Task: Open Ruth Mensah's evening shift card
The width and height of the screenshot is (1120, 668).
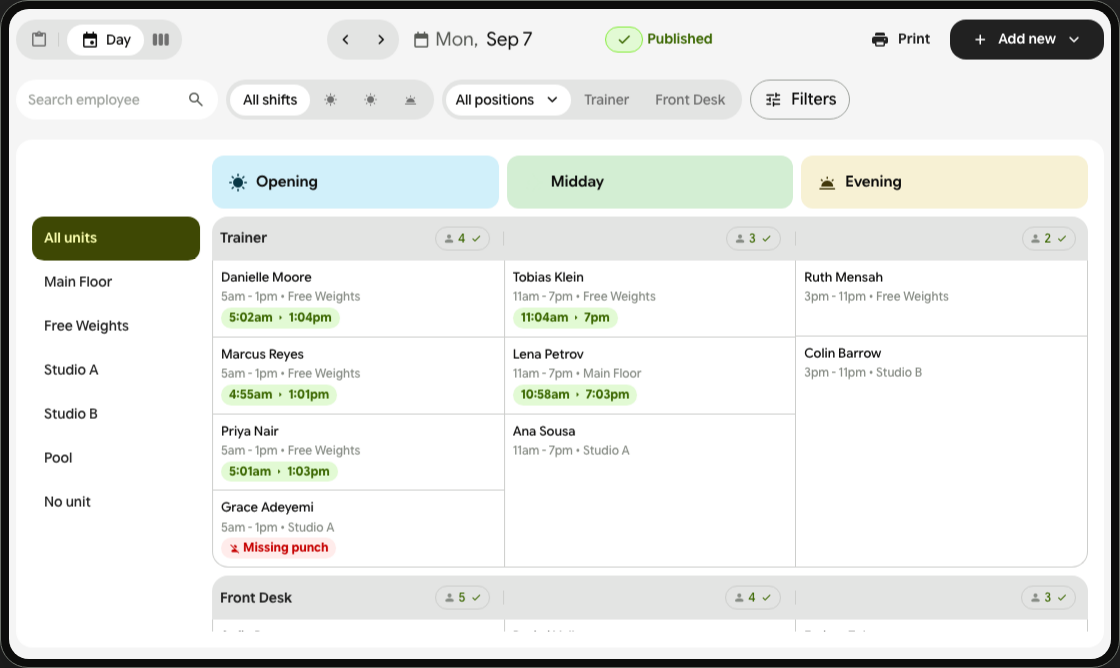Action: (x=941, y=298)
